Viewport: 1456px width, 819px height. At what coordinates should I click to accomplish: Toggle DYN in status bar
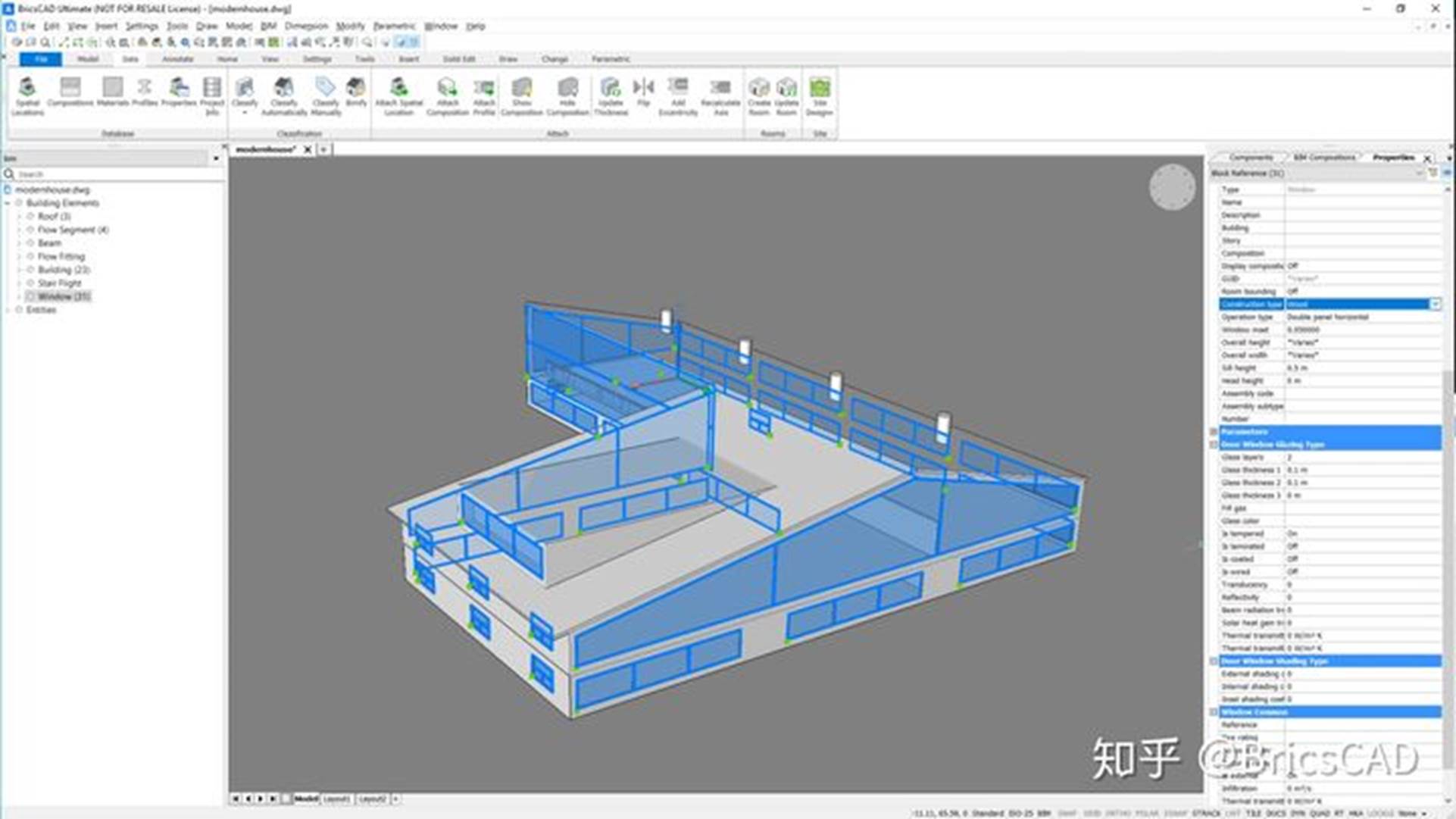pos(1298,814)
